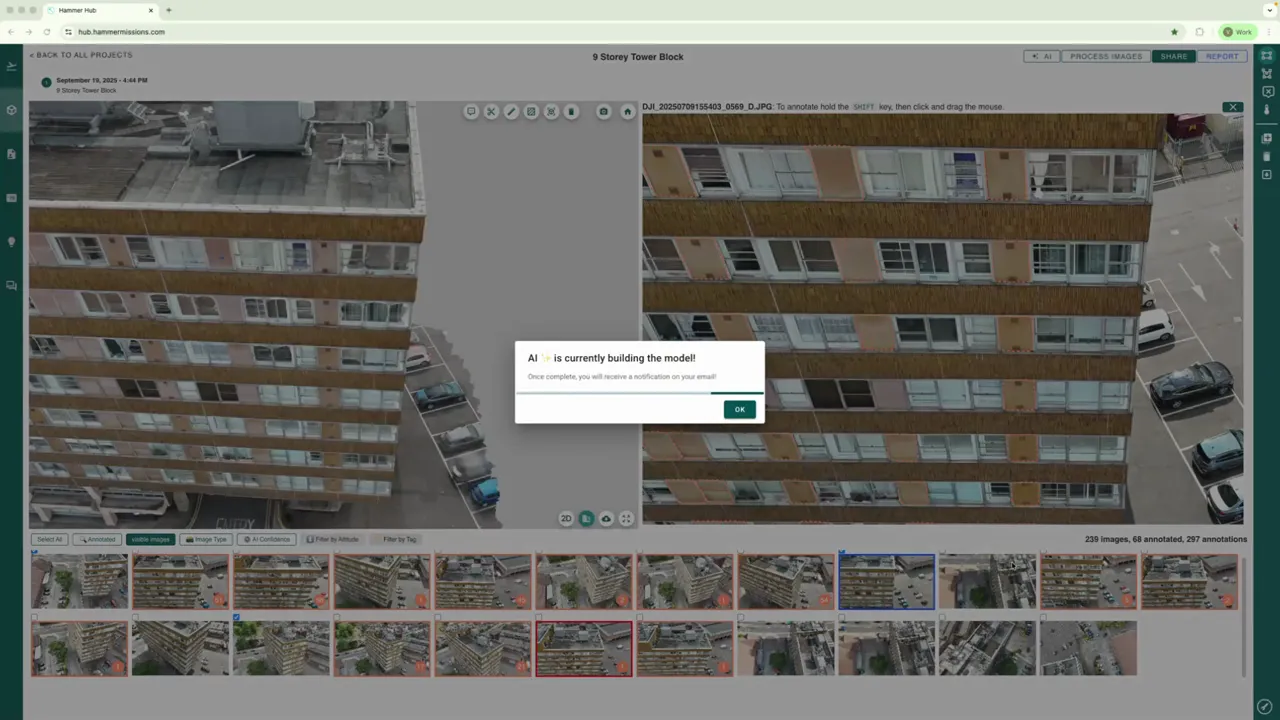This screenshot has width=1280, height=720.
Task: Dismiss the AI model dialog with OK
Action: [x=739, y=409]
